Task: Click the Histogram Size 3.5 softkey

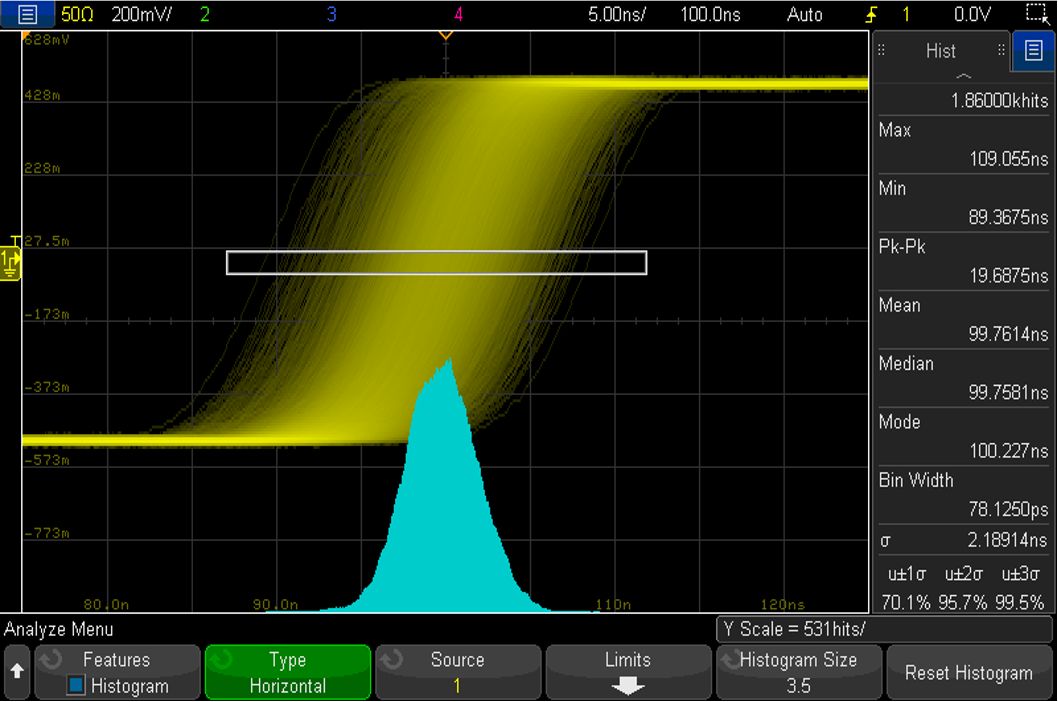Action: (x=797, y=672)
